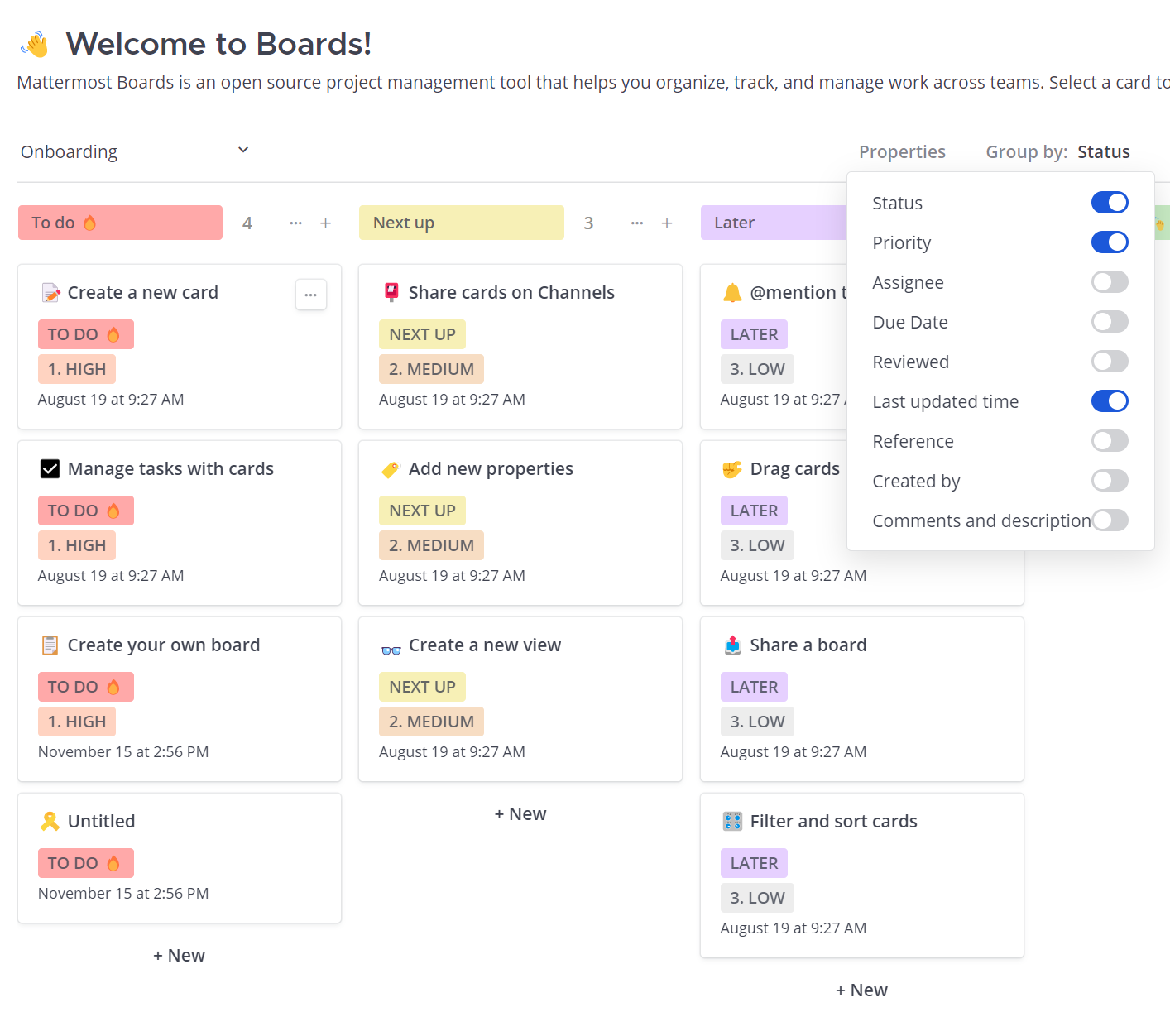
Task: Open options menu on Create a new card
Action: pyautogui.click(x=311, y=295)
